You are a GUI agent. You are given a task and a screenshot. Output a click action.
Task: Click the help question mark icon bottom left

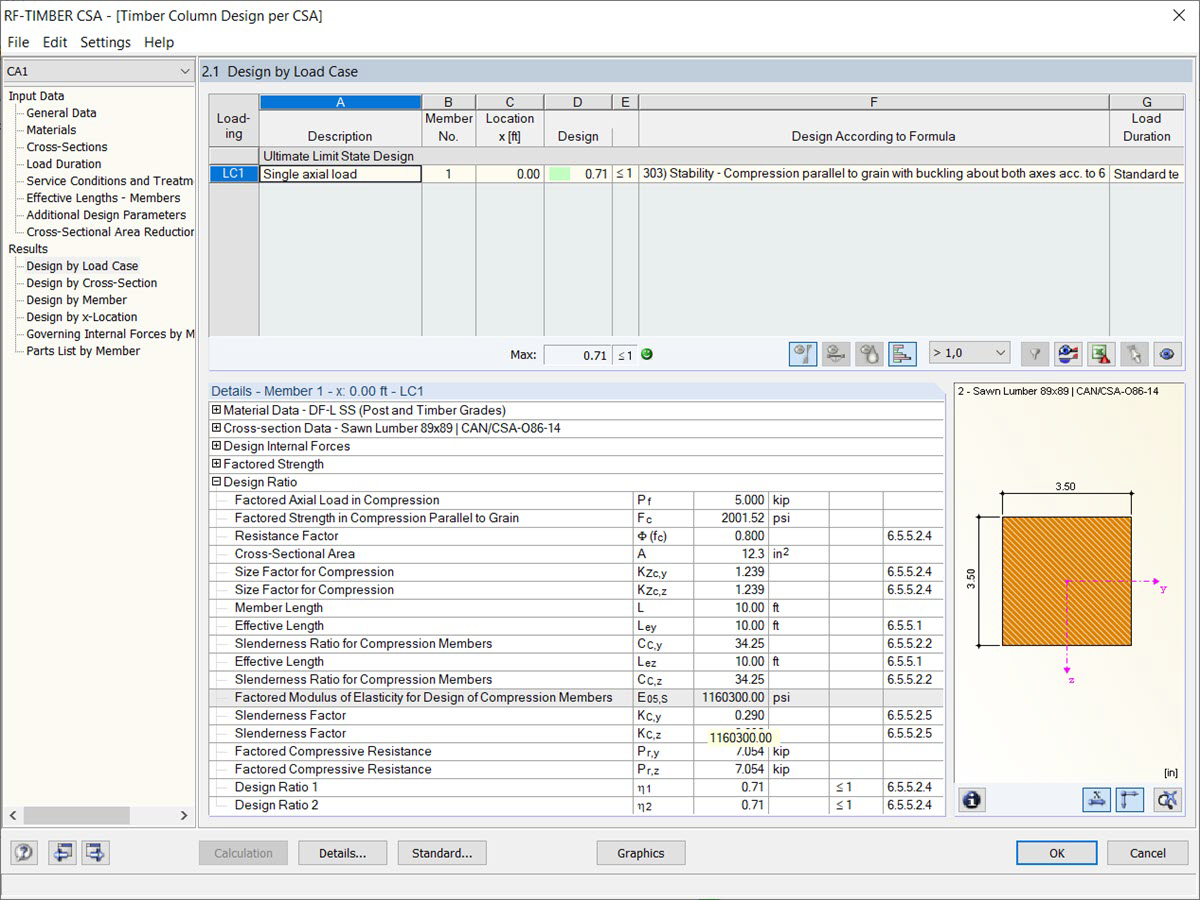tap(22, 852)
